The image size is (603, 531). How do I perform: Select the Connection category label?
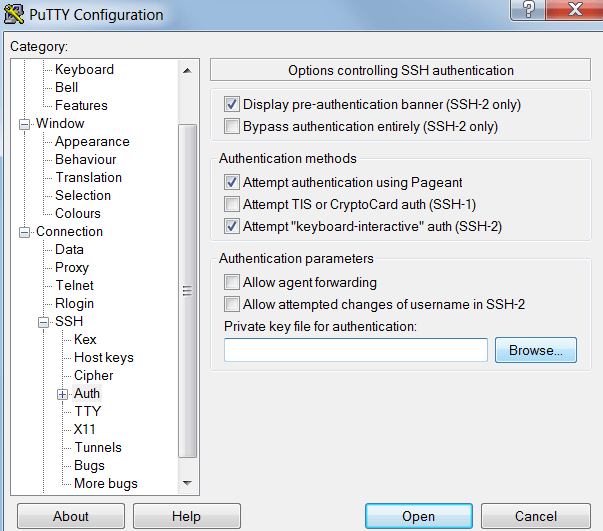pos(69,231)
